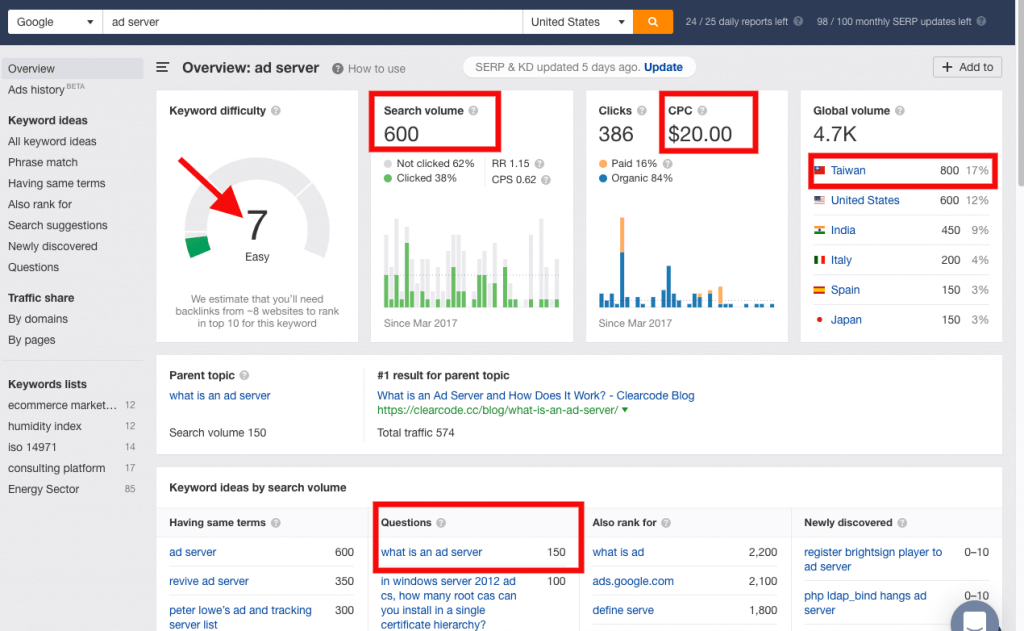The width and height of the screenshot is (1024, 631).
Task: Click help icon next to Parent topic
Action: coord(244,376)
